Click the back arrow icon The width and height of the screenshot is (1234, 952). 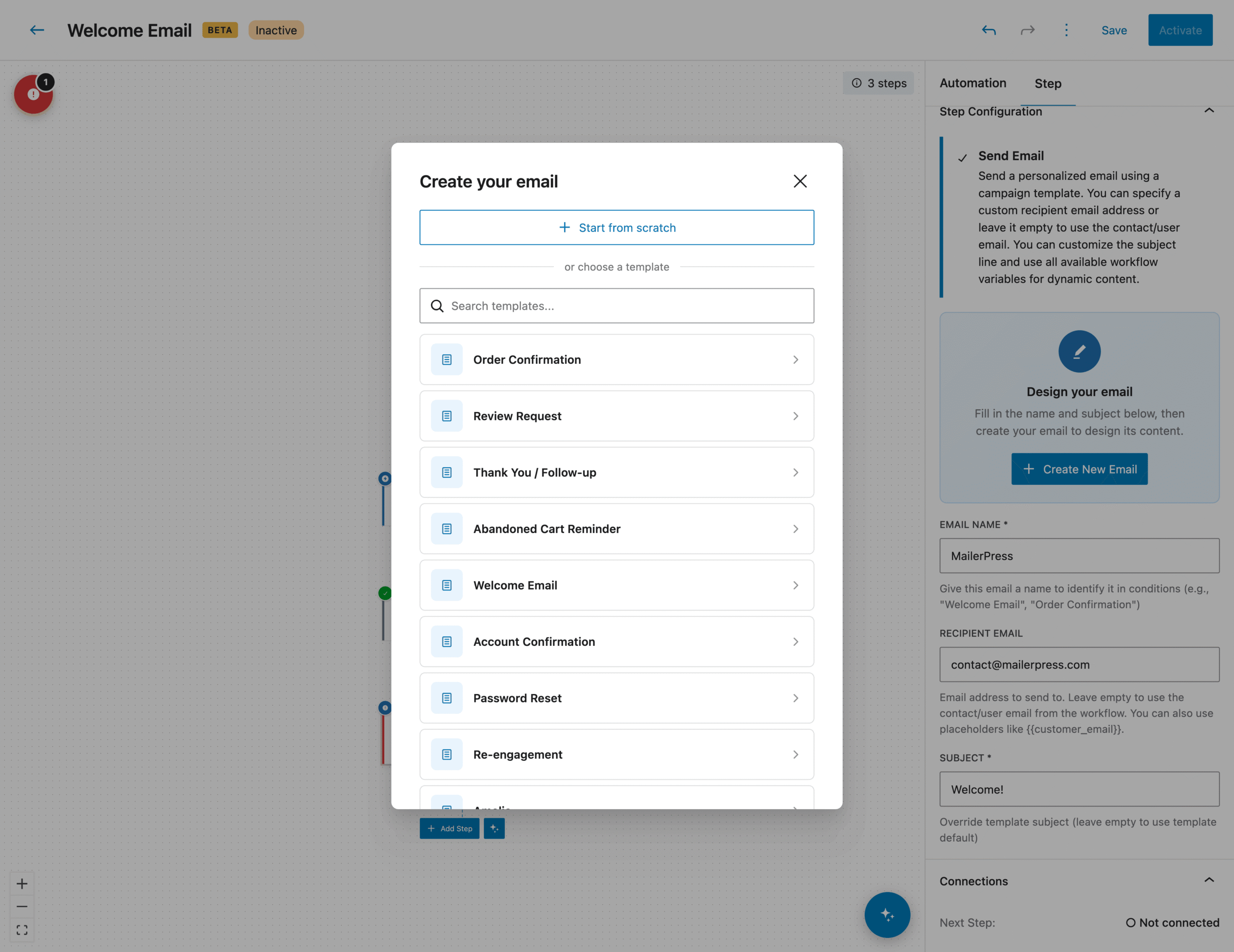tap(37, 30)
